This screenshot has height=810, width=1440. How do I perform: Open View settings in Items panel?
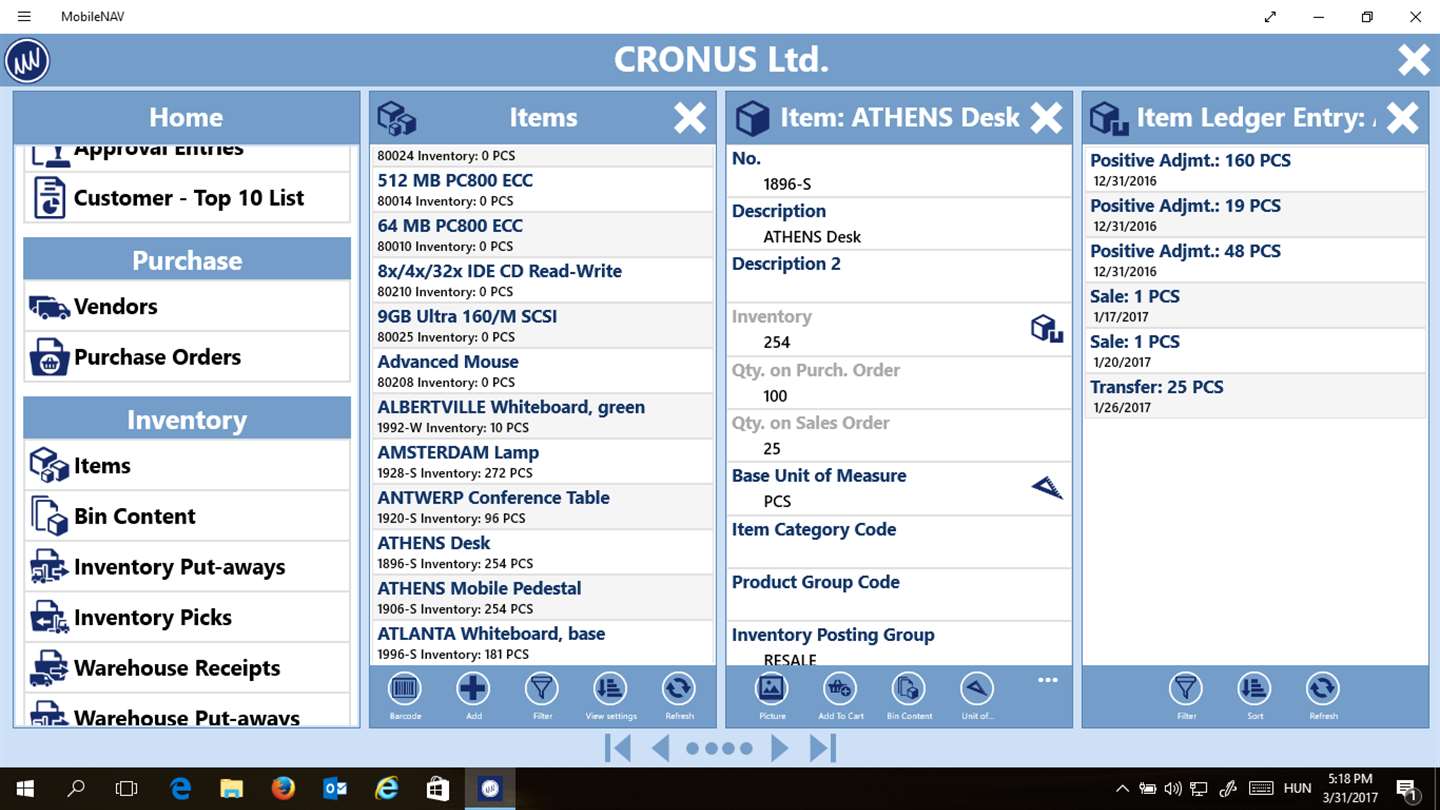tap(610, 689)
